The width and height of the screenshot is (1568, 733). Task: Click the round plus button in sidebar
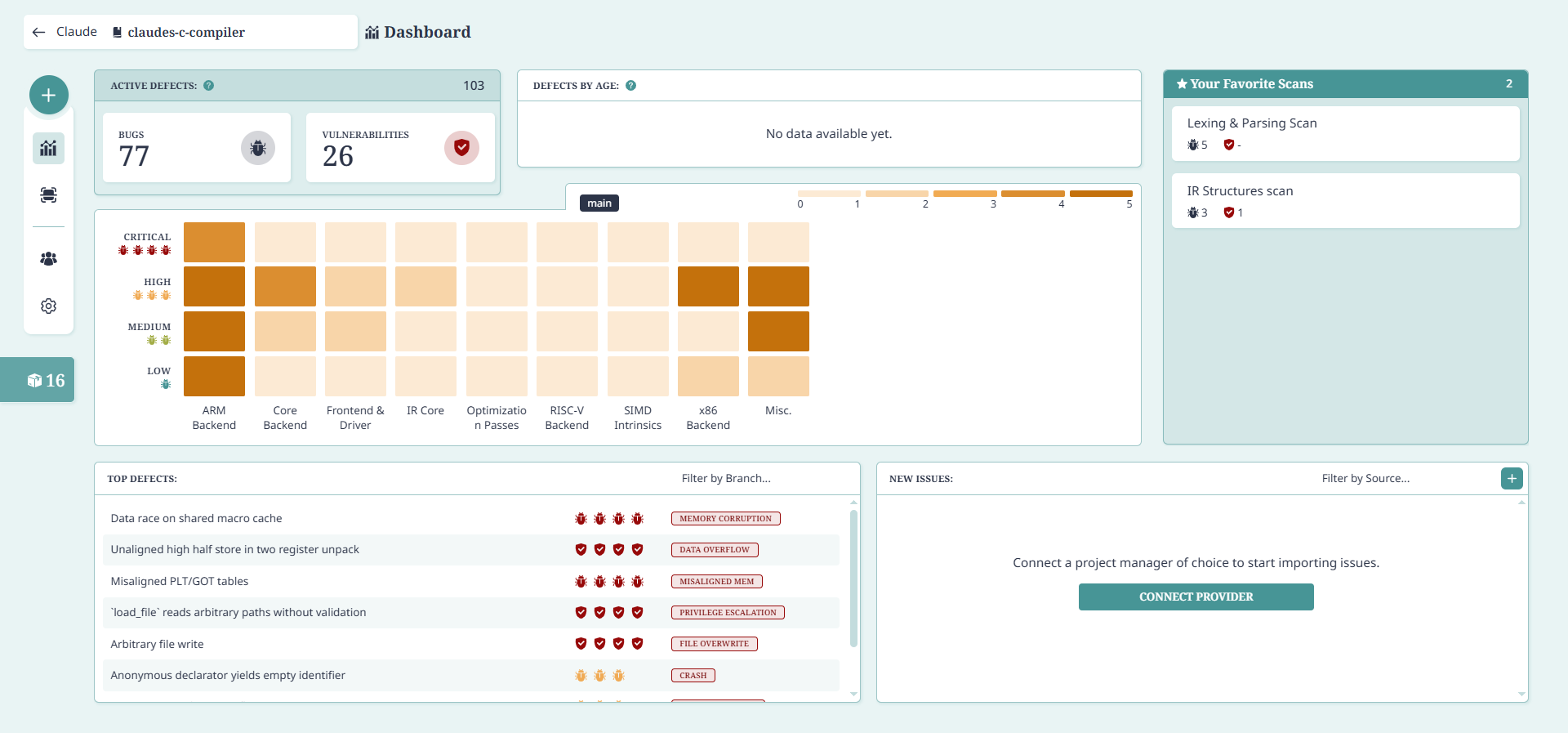point(49,95)
